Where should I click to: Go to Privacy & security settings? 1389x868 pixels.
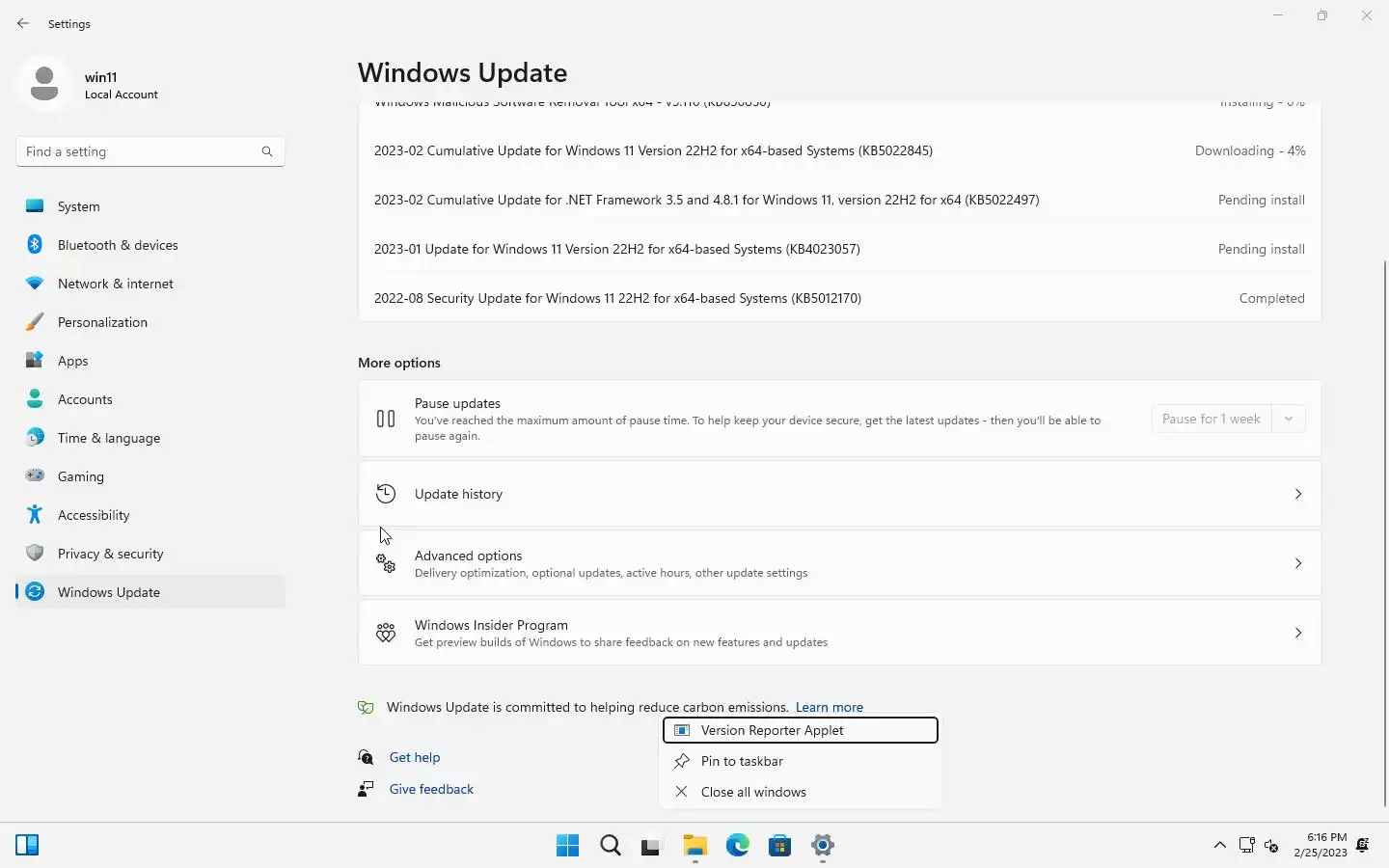click(x=150, y=554)
